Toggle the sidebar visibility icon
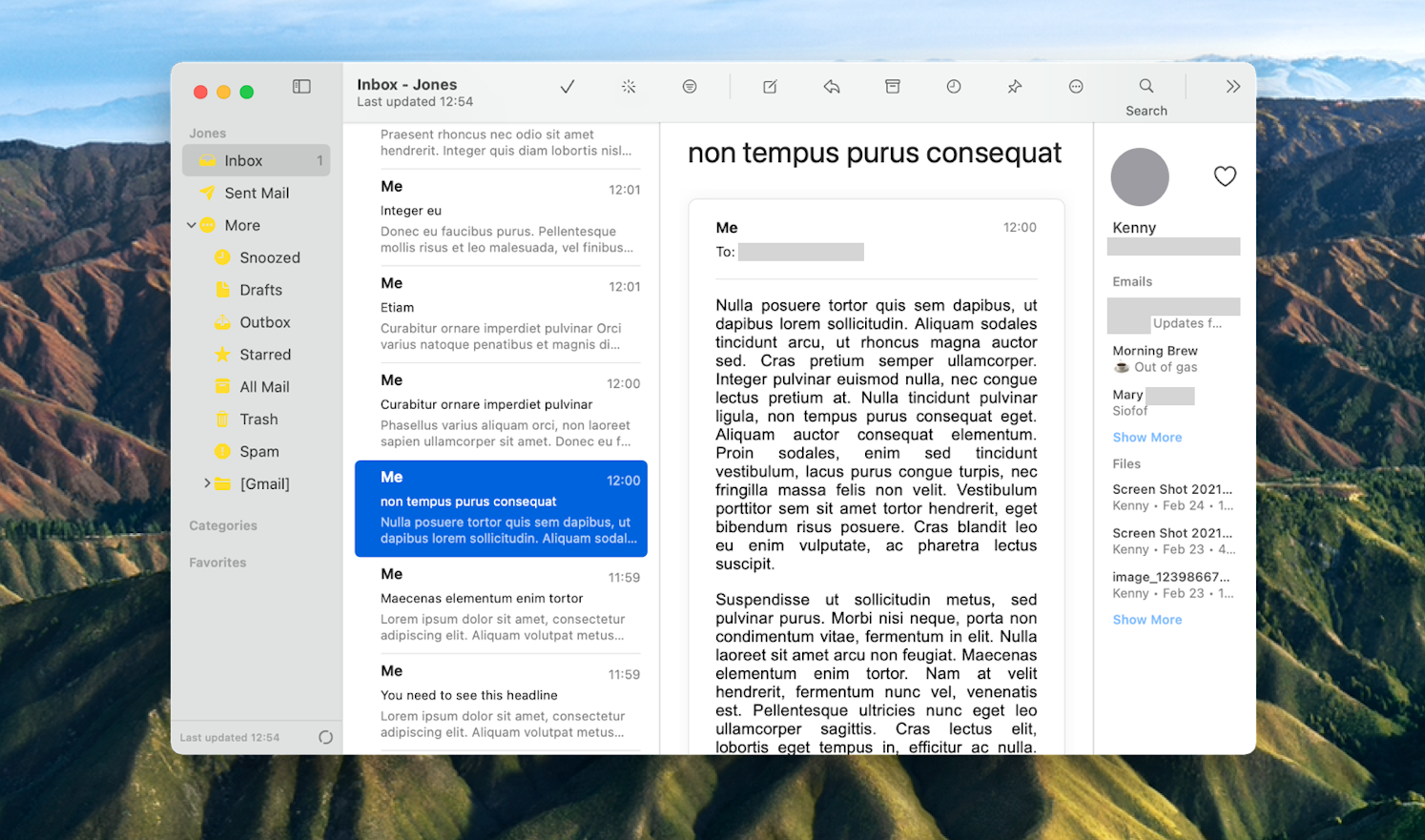Viewport: 1425px width, 840px height. tap(301, 86)
